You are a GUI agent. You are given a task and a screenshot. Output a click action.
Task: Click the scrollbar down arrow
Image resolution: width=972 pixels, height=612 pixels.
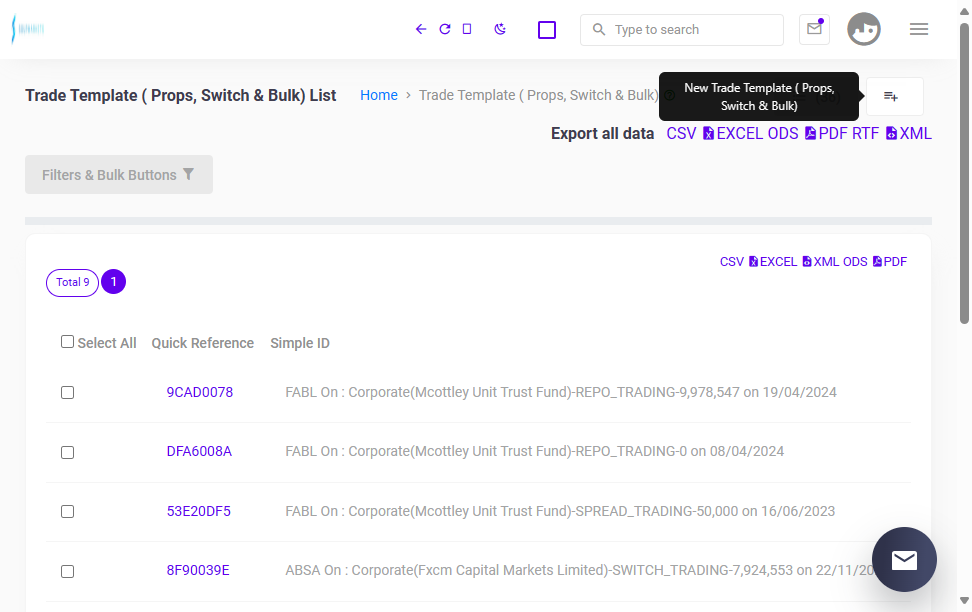pos(964,600)
